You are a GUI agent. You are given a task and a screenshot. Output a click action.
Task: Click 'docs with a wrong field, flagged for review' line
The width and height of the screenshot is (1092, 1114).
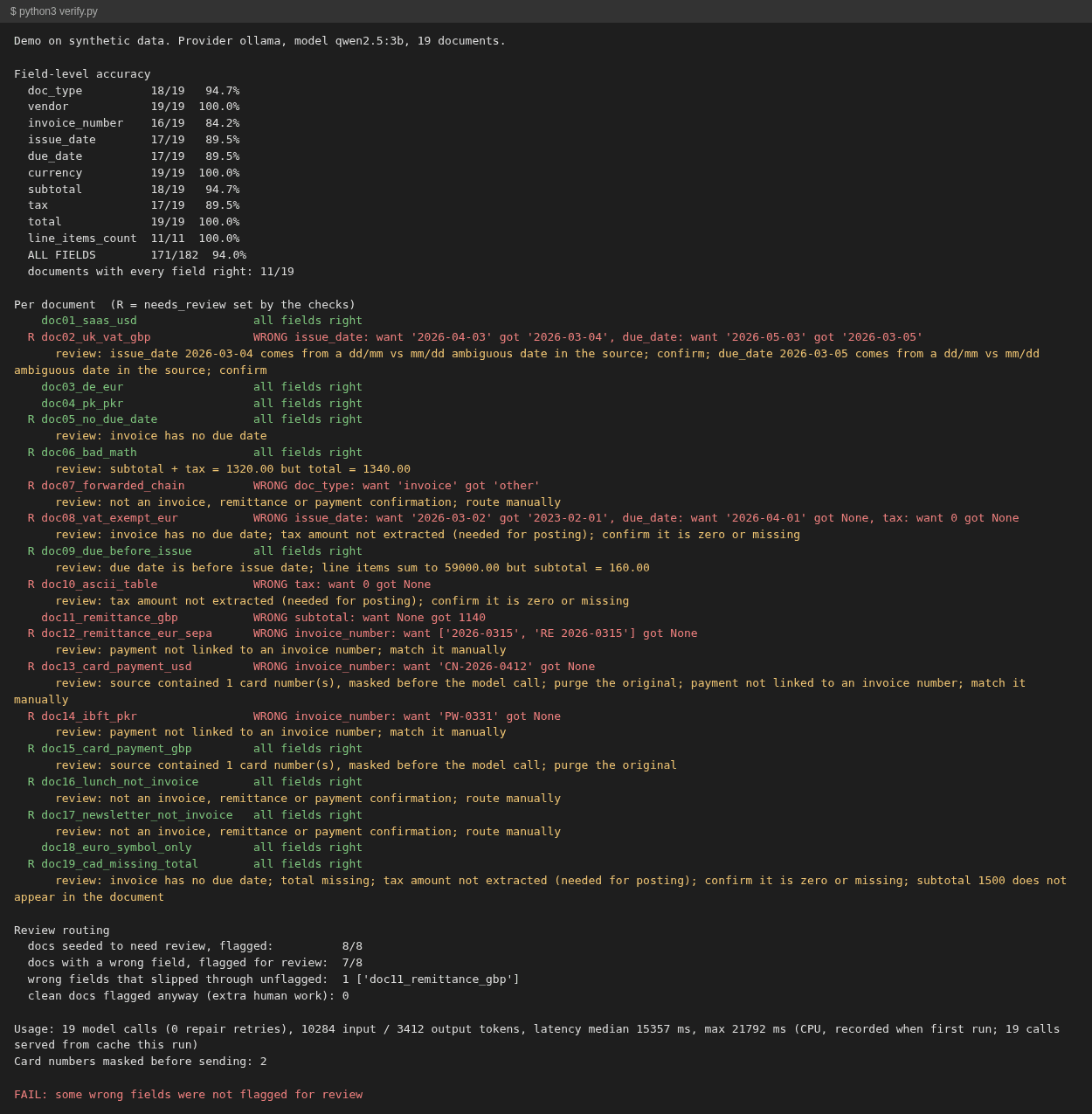[195, 963]
